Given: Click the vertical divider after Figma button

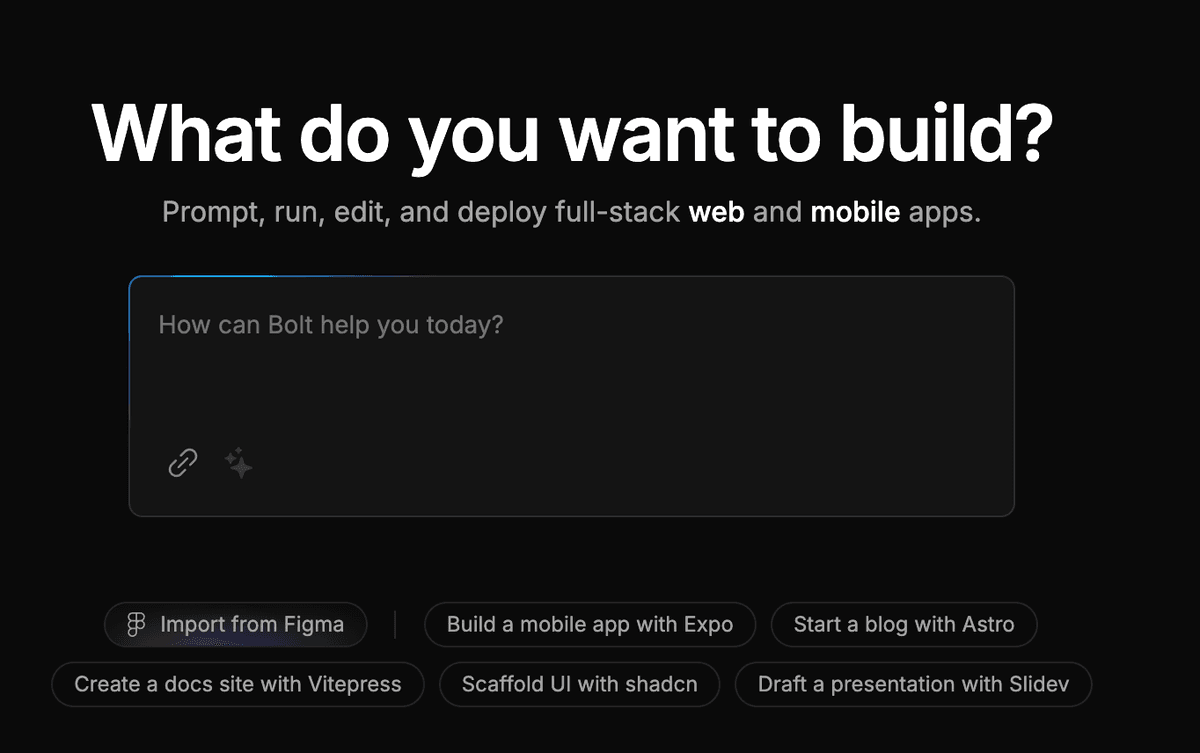Looking at the screenshot, I should pos(396,625).
